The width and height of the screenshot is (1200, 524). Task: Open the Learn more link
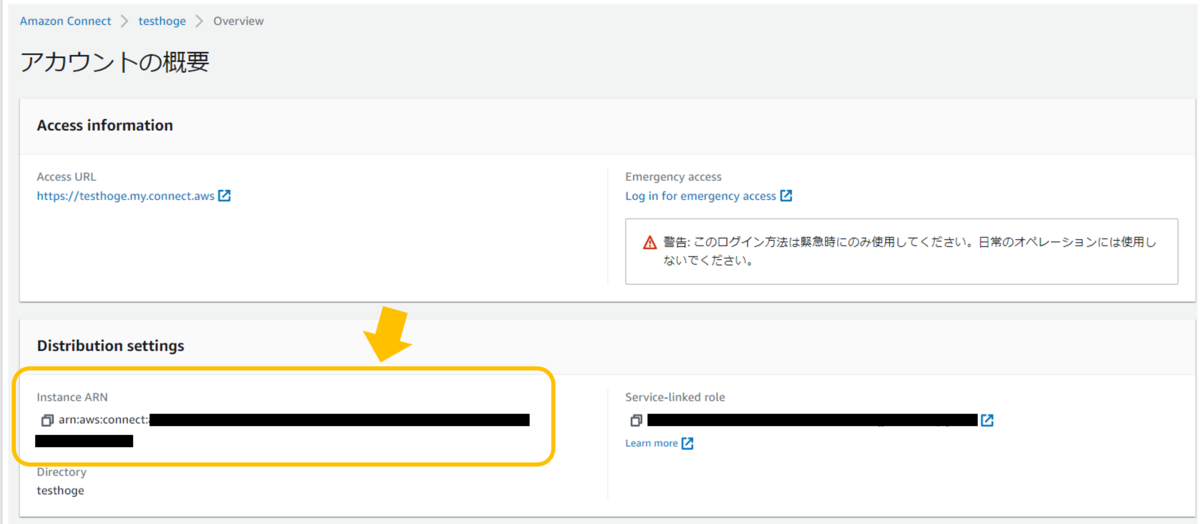pyautogui.click(x=652, y=443)
